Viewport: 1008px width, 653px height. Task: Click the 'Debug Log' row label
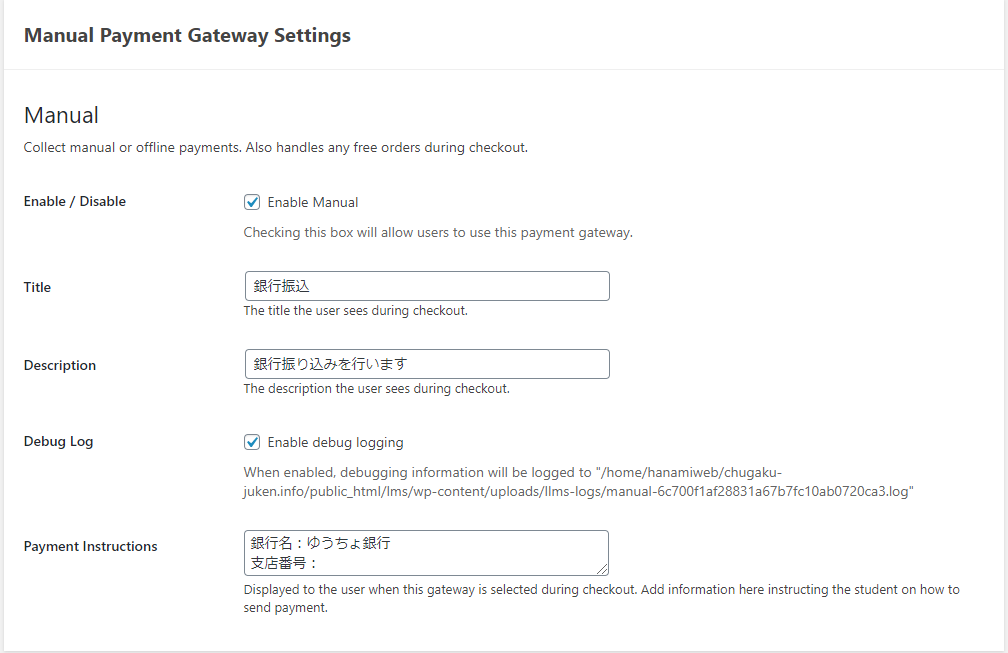[58, 442]
